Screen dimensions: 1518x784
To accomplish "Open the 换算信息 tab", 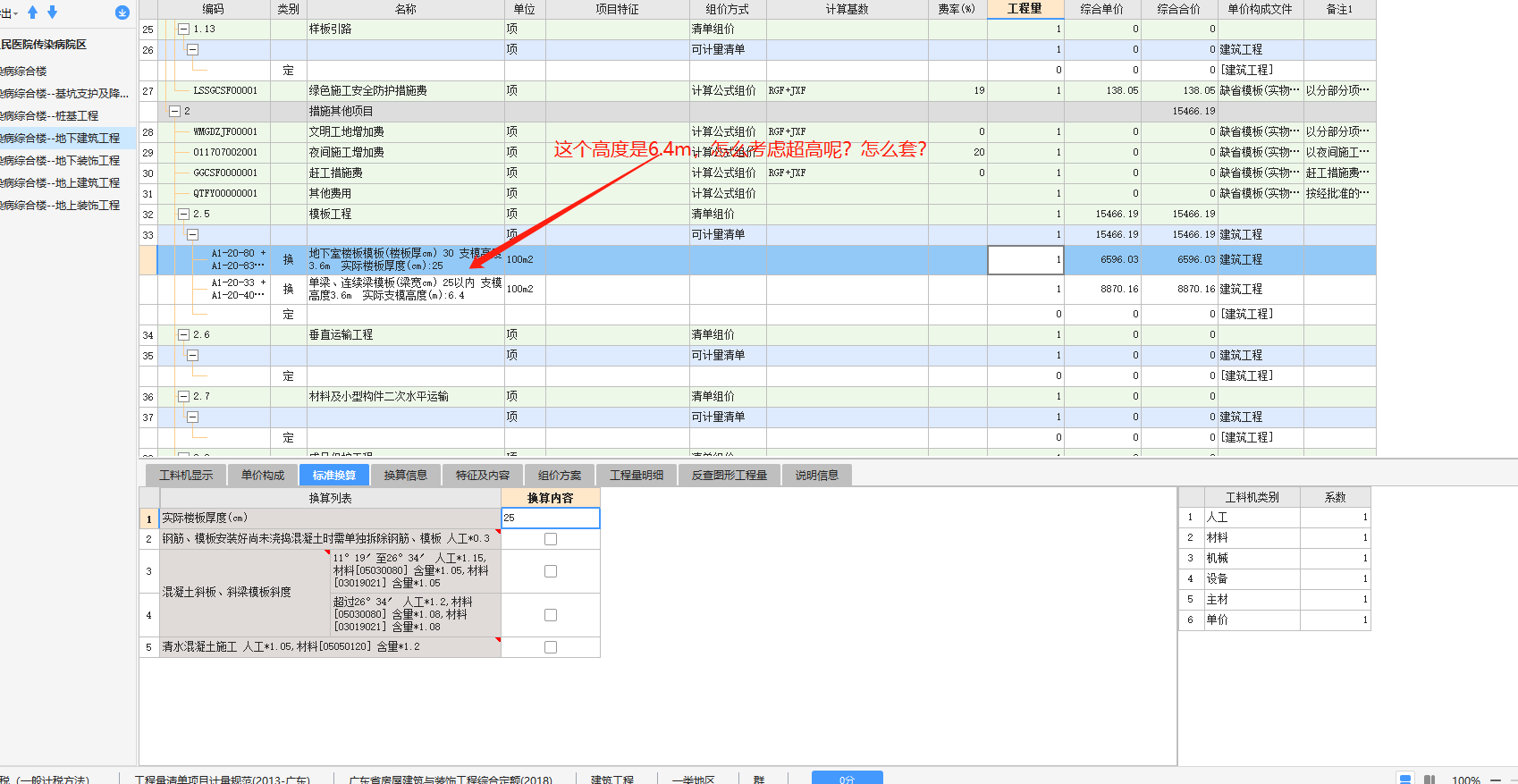I will (x=406, y=475).
